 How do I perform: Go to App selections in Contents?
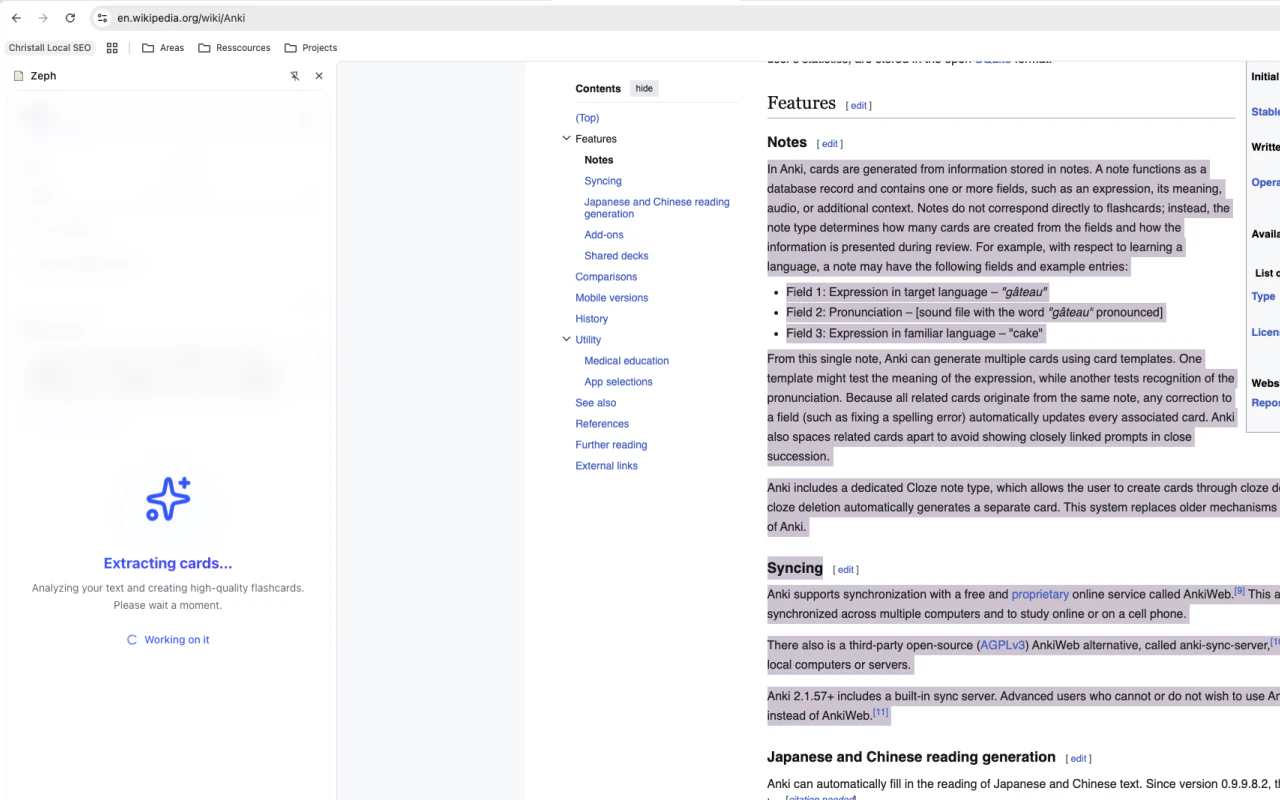point(618,382)
